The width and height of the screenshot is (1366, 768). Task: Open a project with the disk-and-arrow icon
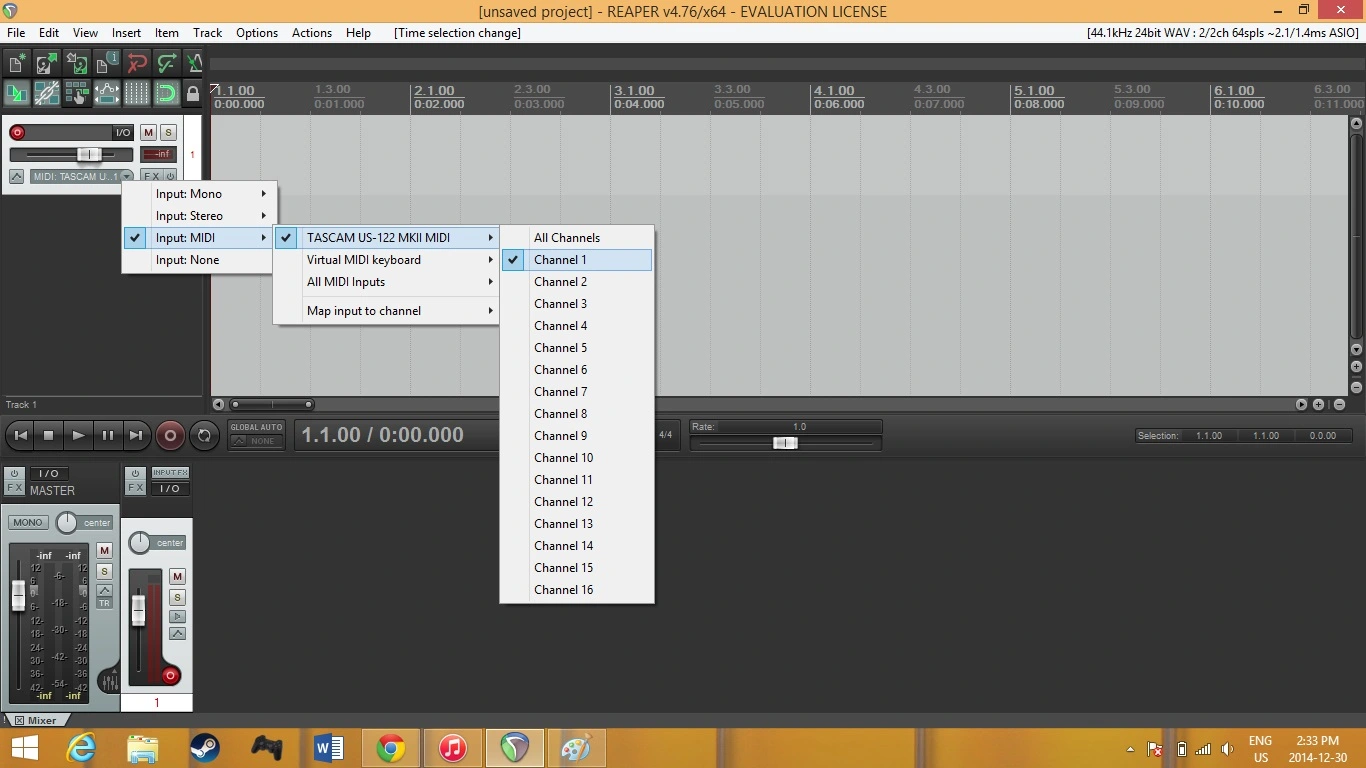[x=47, y=63]
